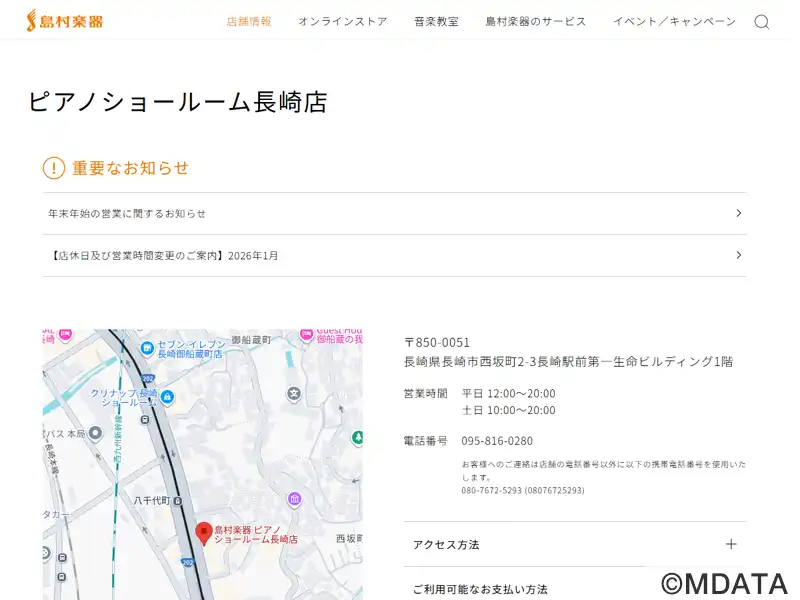Click the Shimamura Gakki logo

[65, 21]
